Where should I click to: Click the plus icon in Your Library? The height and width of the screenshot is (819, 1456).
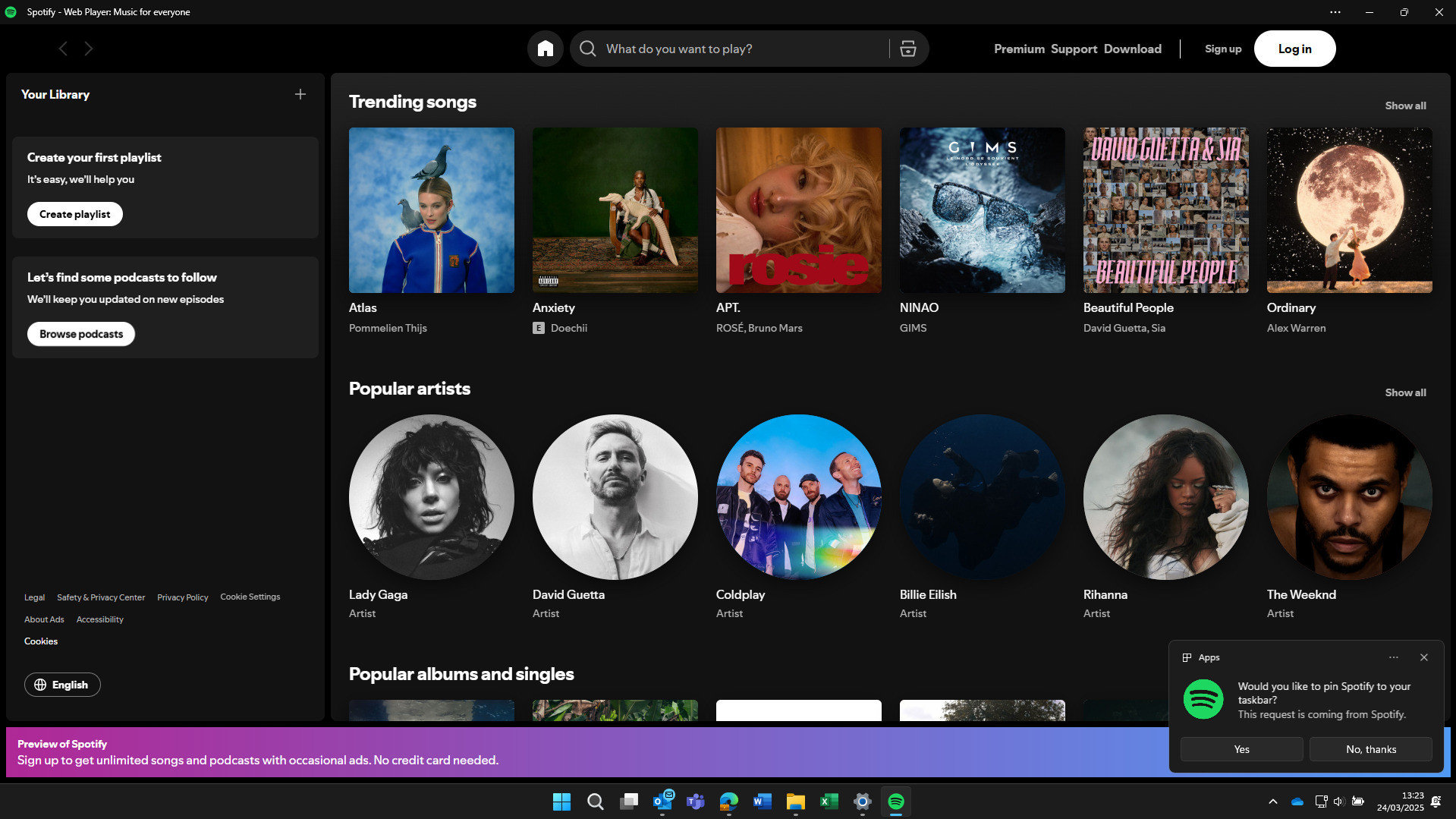point(300,94)
